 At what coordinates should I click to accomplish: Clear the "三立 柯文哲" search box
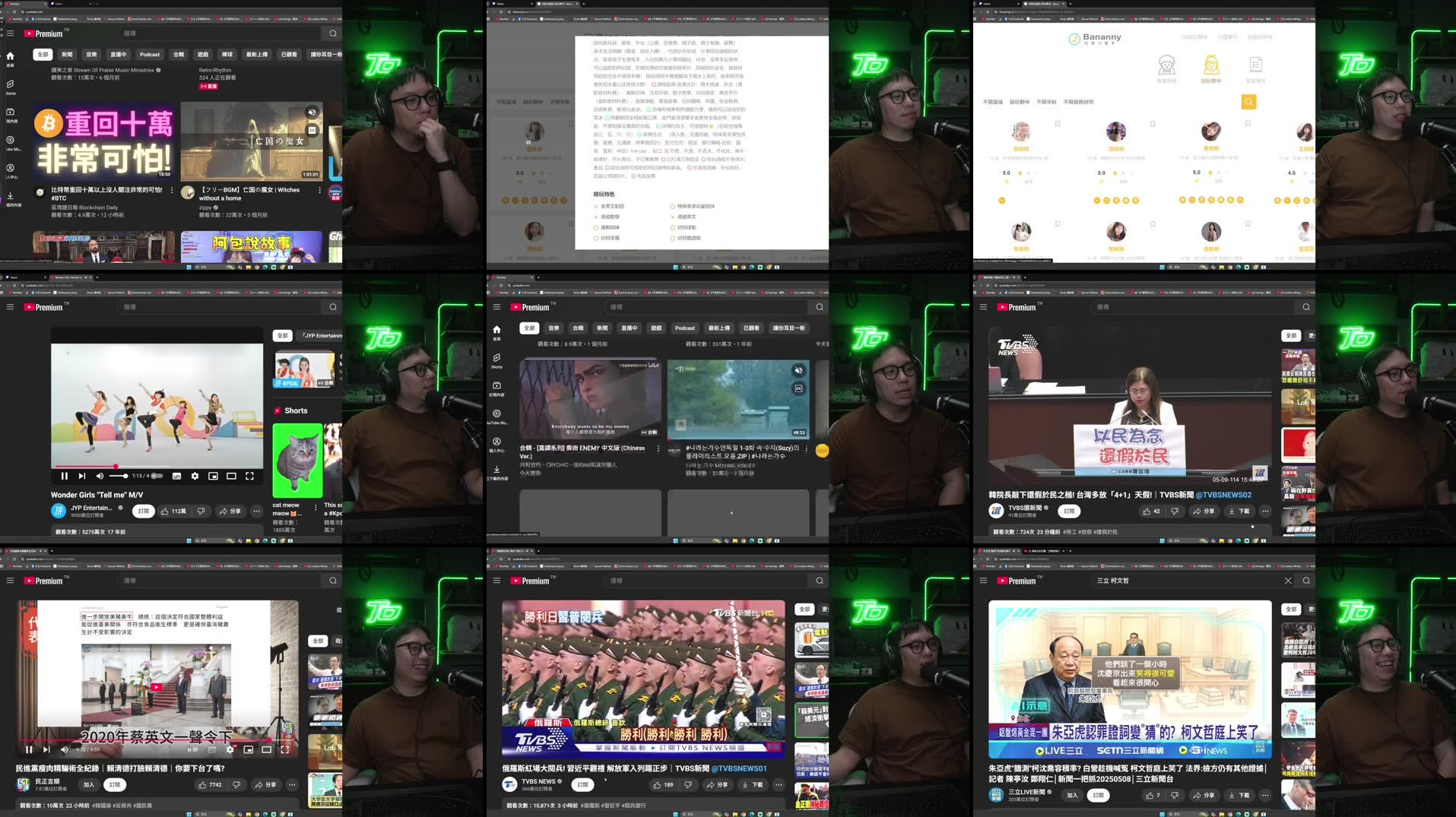coord(1288,581)
